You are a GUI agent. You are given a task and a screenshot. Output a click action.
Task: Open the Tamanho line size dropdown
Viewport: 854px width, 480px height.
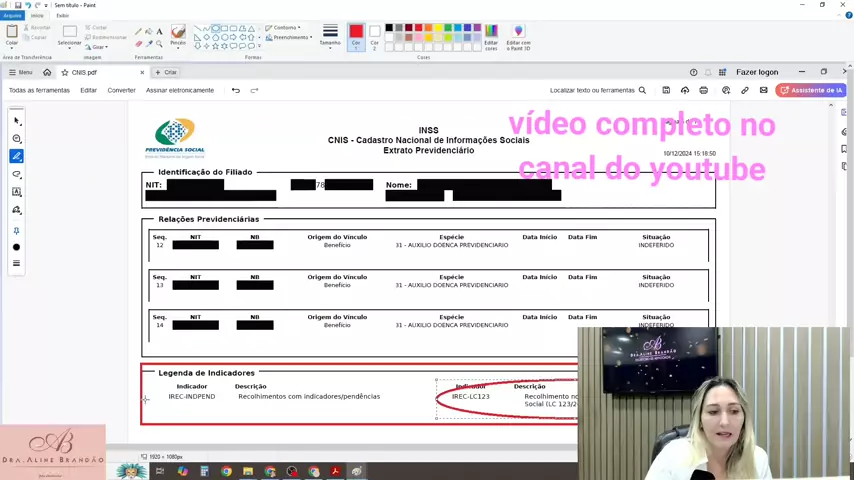click(x=330, y=36)
